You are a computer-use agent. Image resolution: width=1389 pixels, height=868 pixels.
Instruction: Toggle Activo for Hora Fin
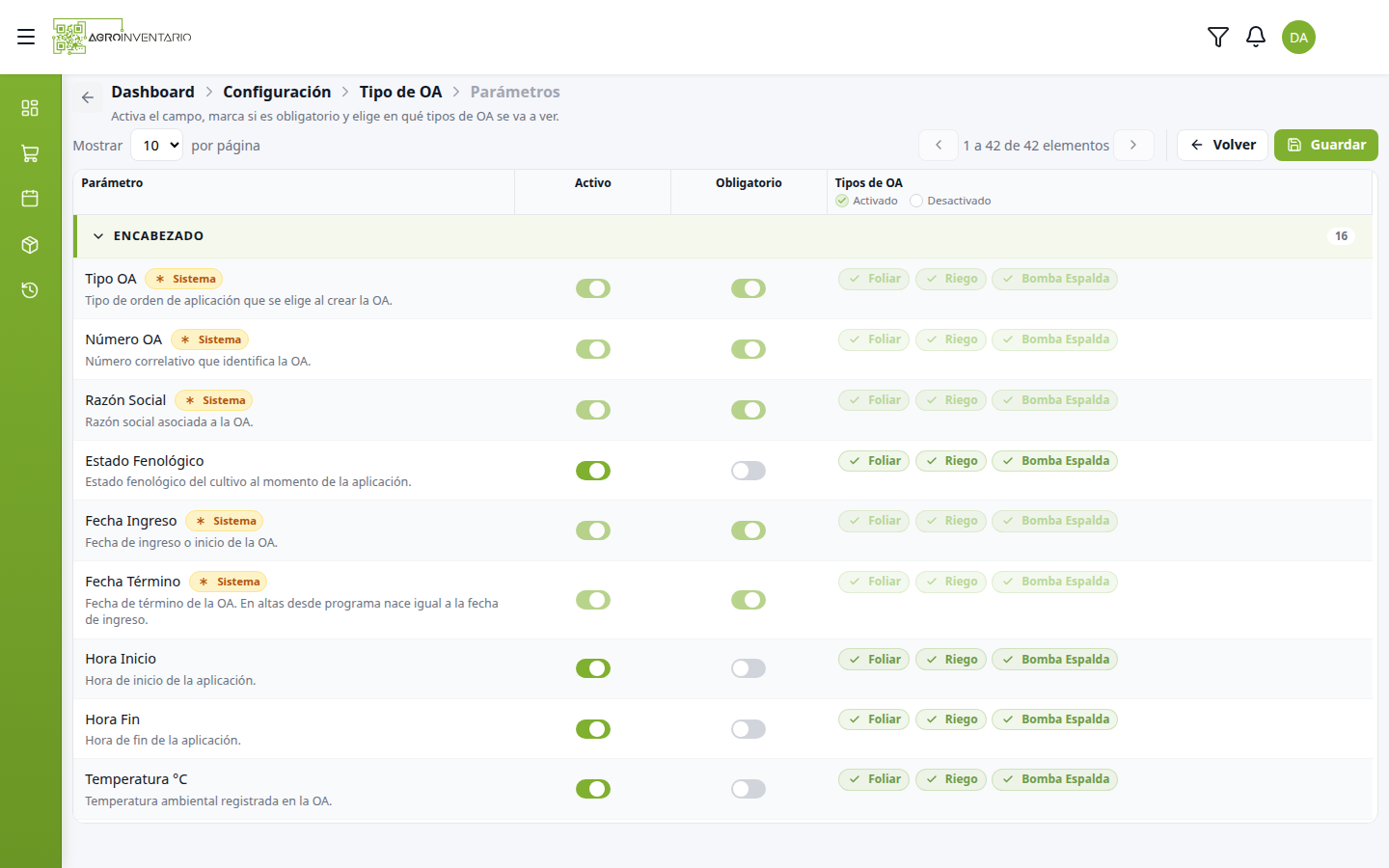pos(593,729)
